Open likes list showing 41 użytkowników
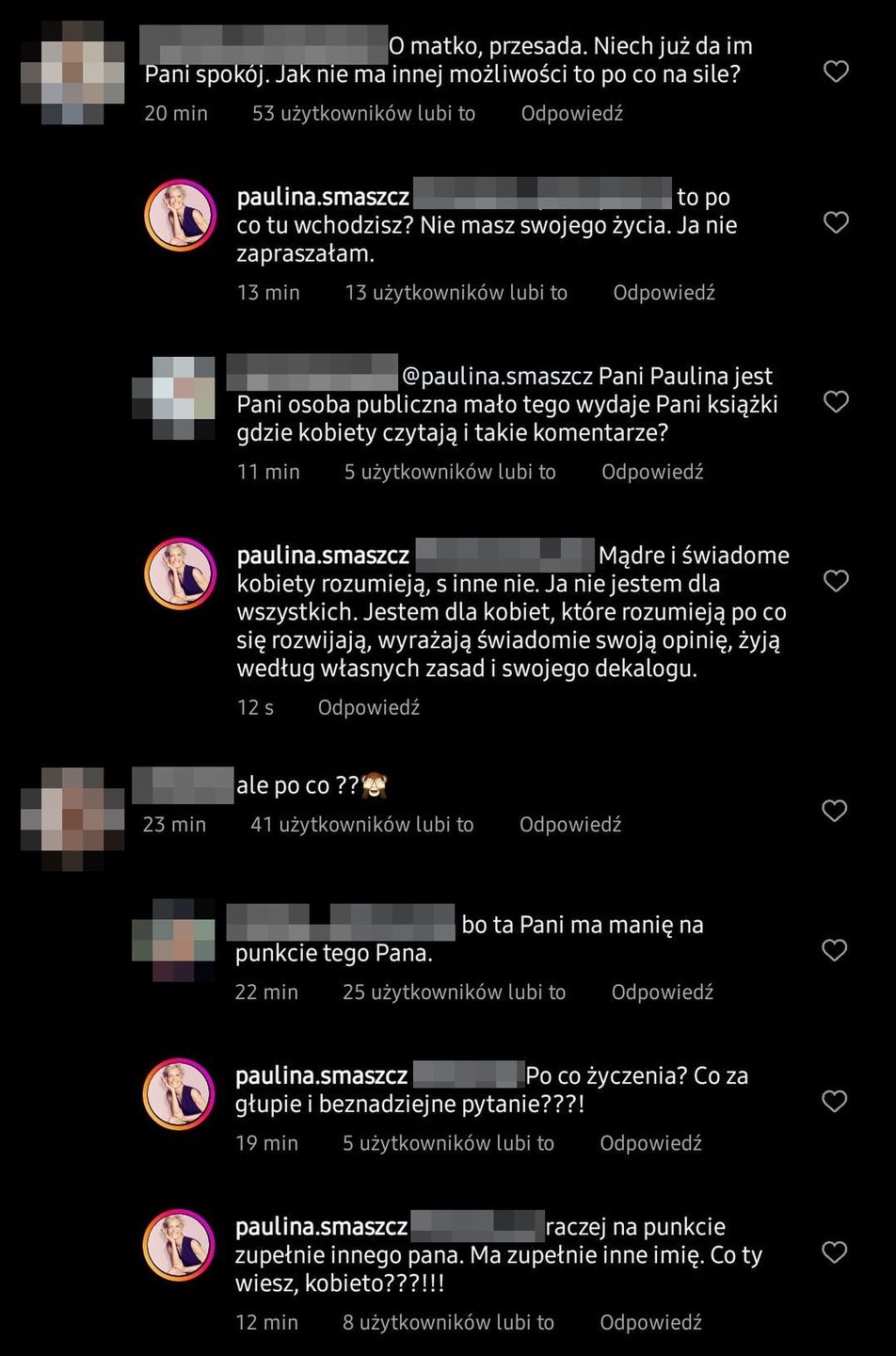The height and width of the screenshot is (1356, 896). point(362,825)
